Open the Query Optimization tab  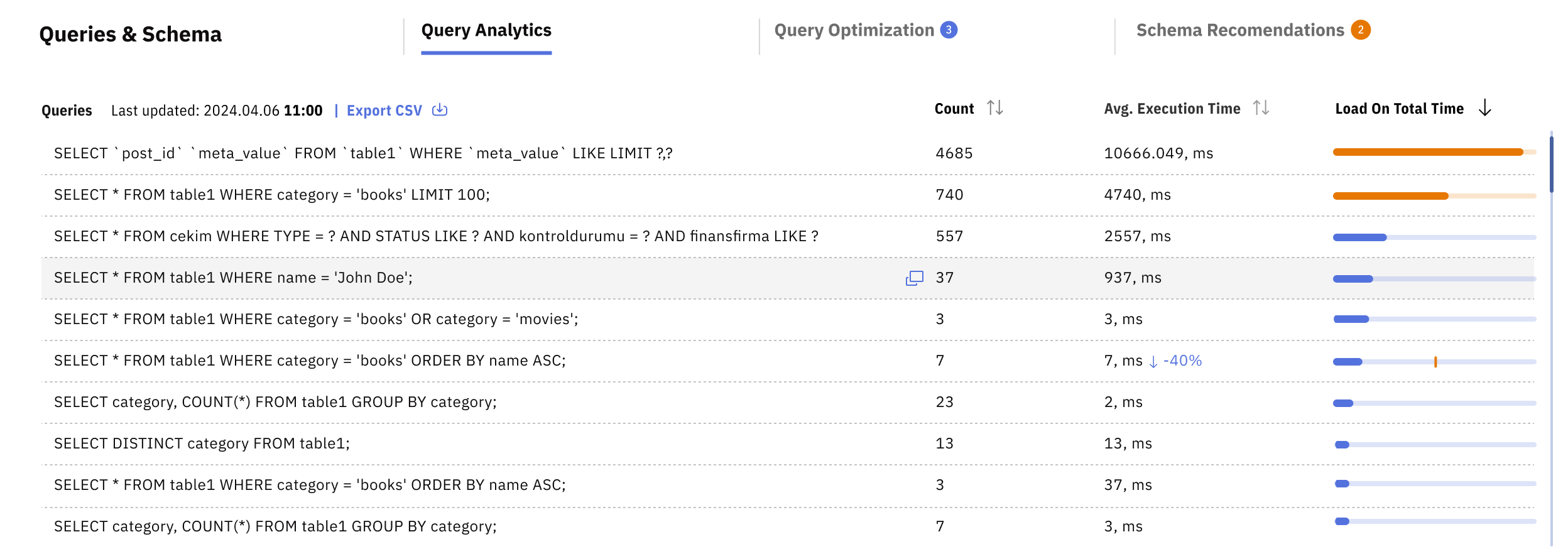(x=854, y=30)
